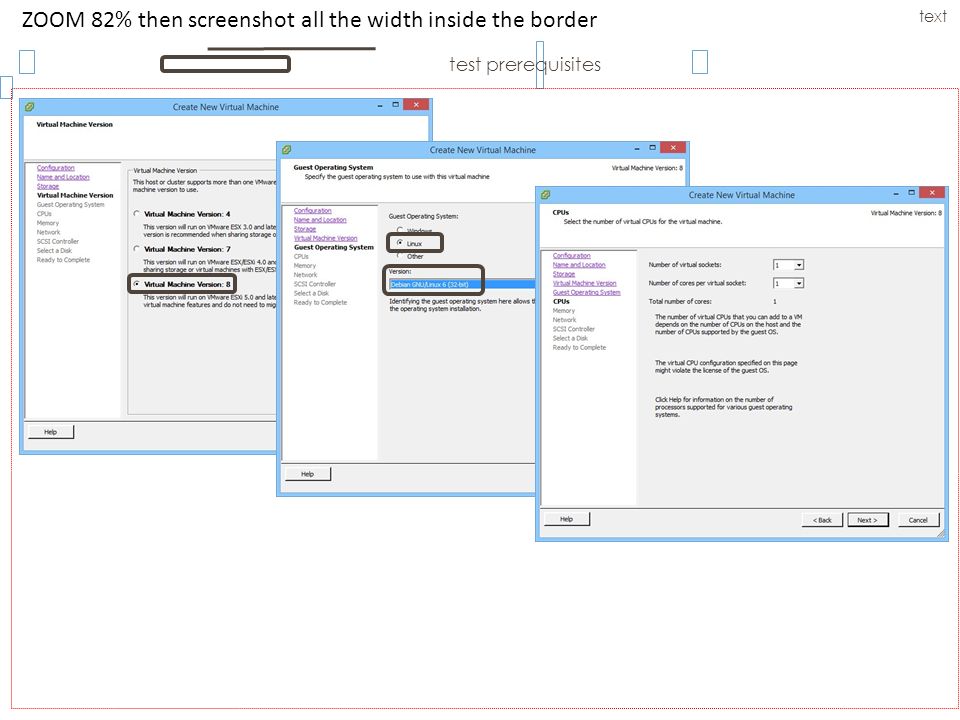Open Guest Operating System step in CPUs window
This screenshot has height=720, width=960.
click(586, 292)
